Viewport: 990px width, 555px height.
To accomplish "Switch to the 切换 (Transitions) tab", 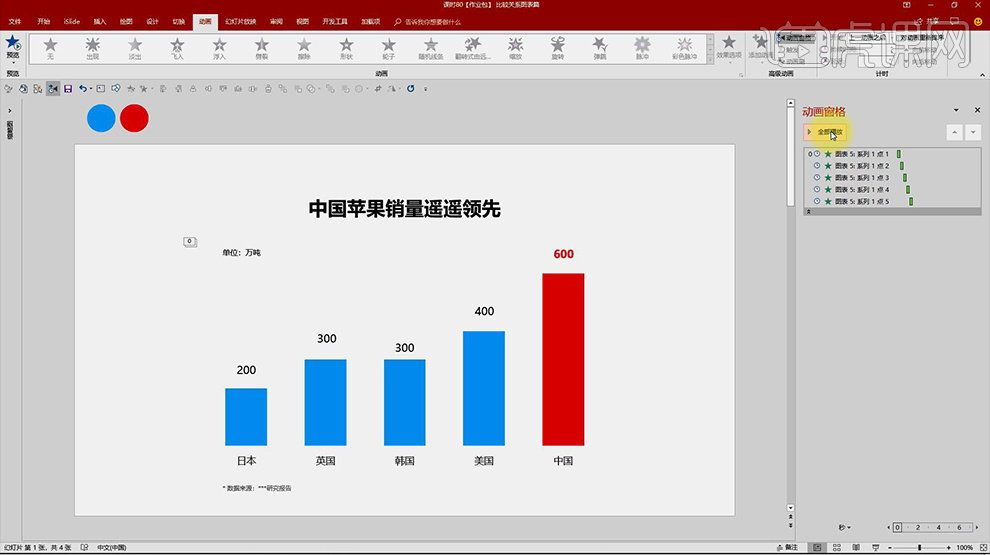I will (x=179, y=21).
